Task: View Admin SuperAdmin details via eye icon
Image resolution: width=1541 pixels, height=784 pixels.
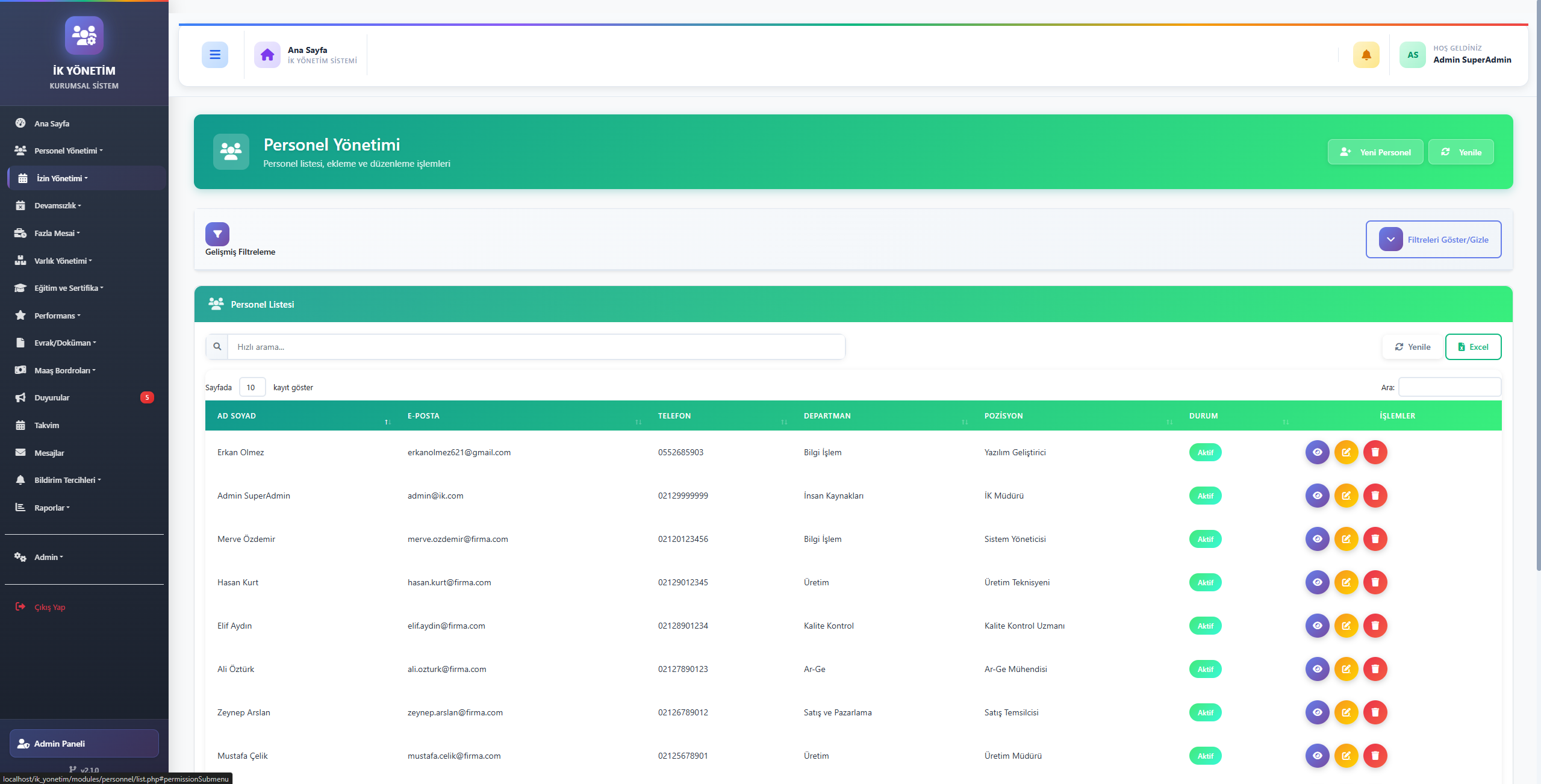Action: pos(1317,496)
